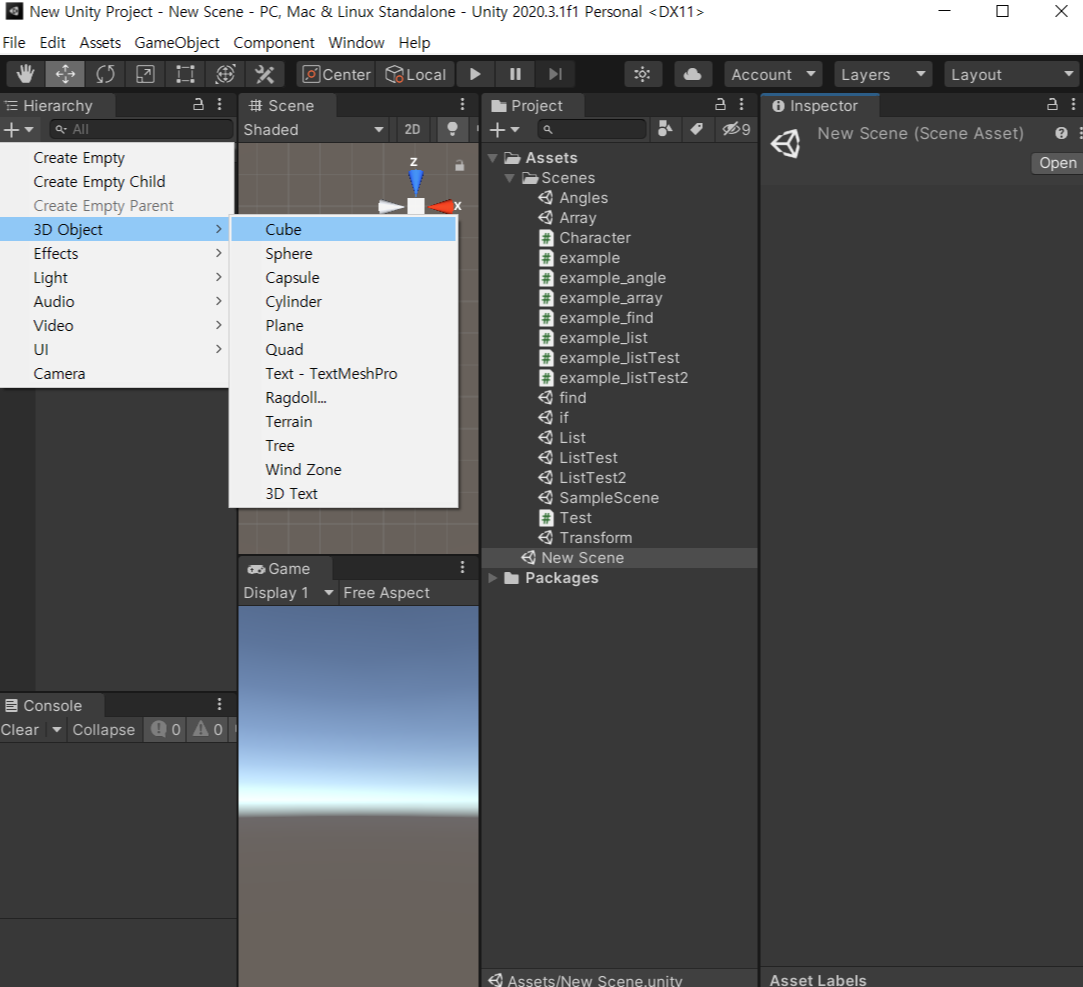Collapse the Assets folder
This screenshot has height=987, width=1083.
pos(492,158)
